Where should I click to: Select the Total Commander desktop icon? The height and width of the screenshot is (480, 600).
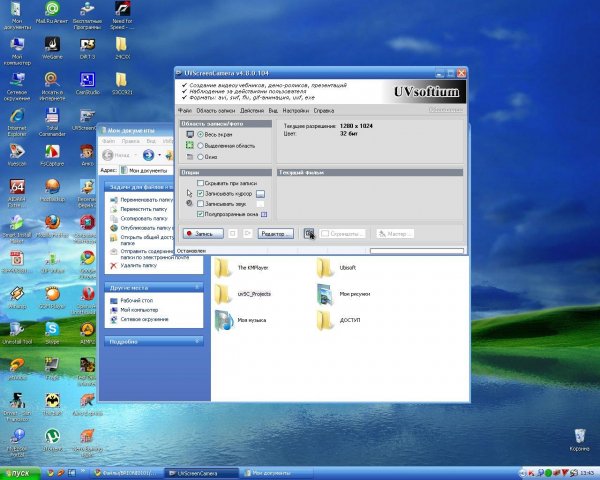pos(52,122)
